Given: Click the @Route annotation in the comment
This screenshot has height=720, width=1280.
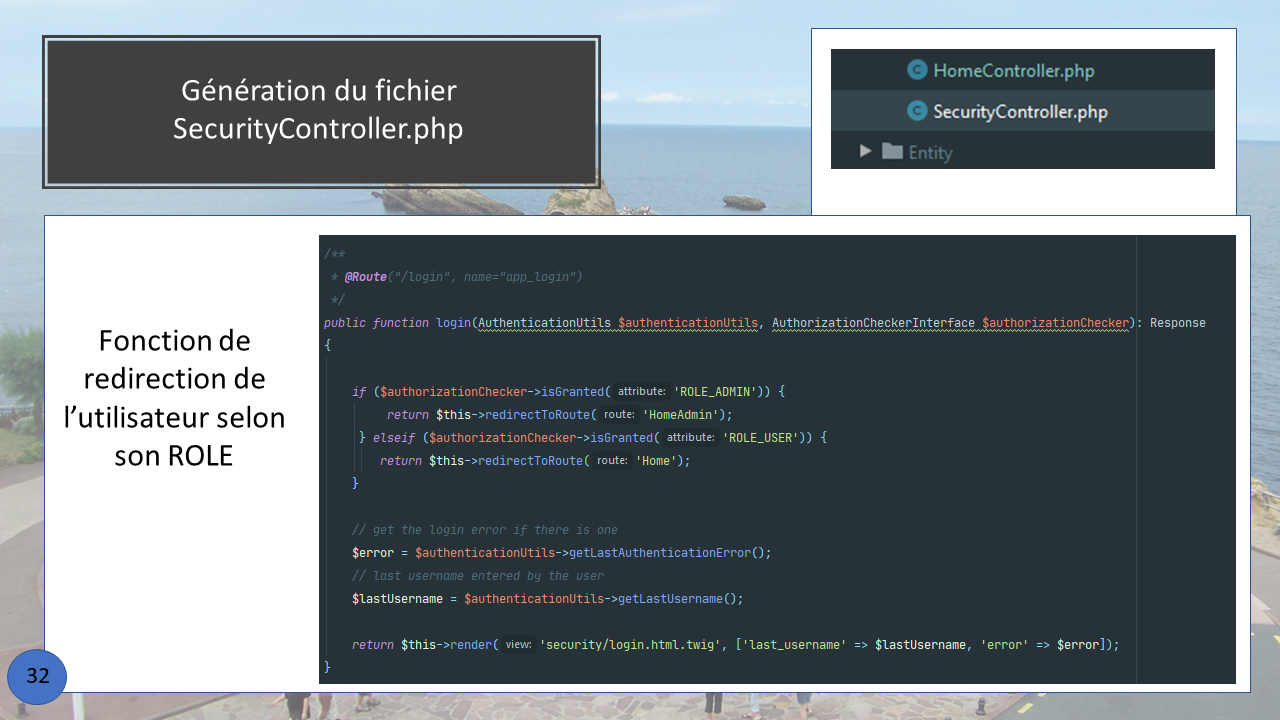Looking at the screenshot, I should point(365,277).
